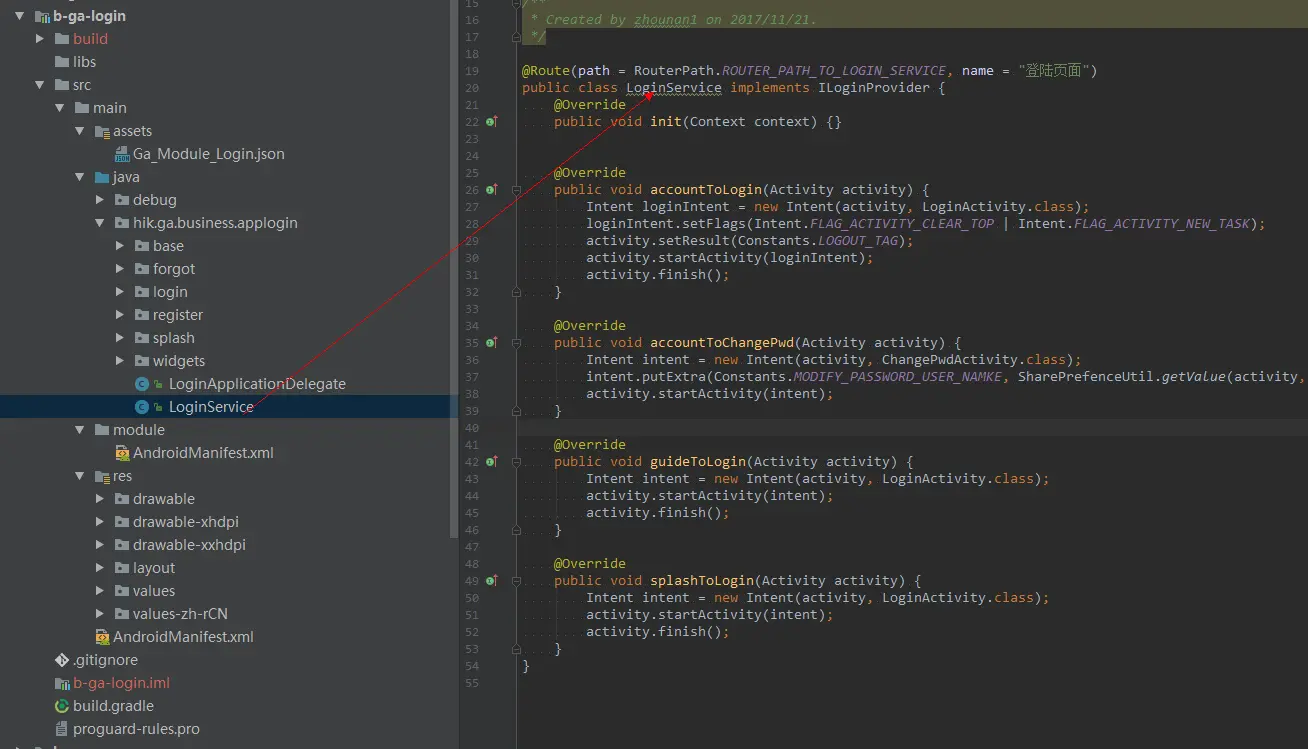Fold the guideToLogin method closing marker
Screen dimensions: 1308x749
[516, 530]
